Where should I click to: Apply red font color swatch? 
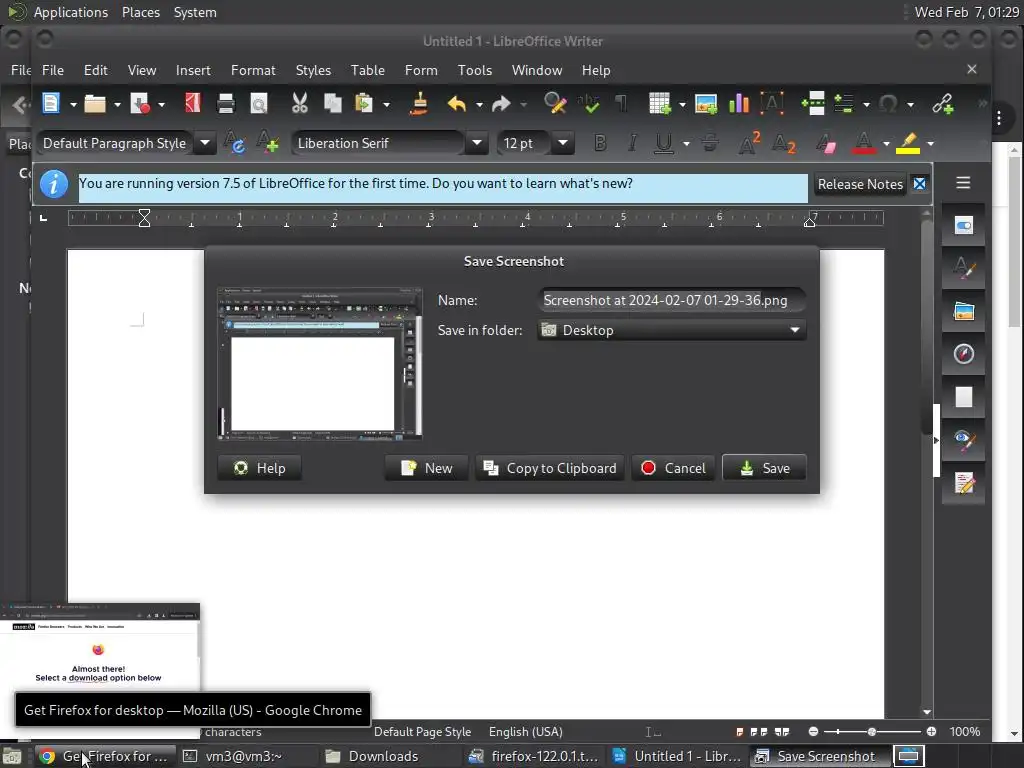point(864,143)
